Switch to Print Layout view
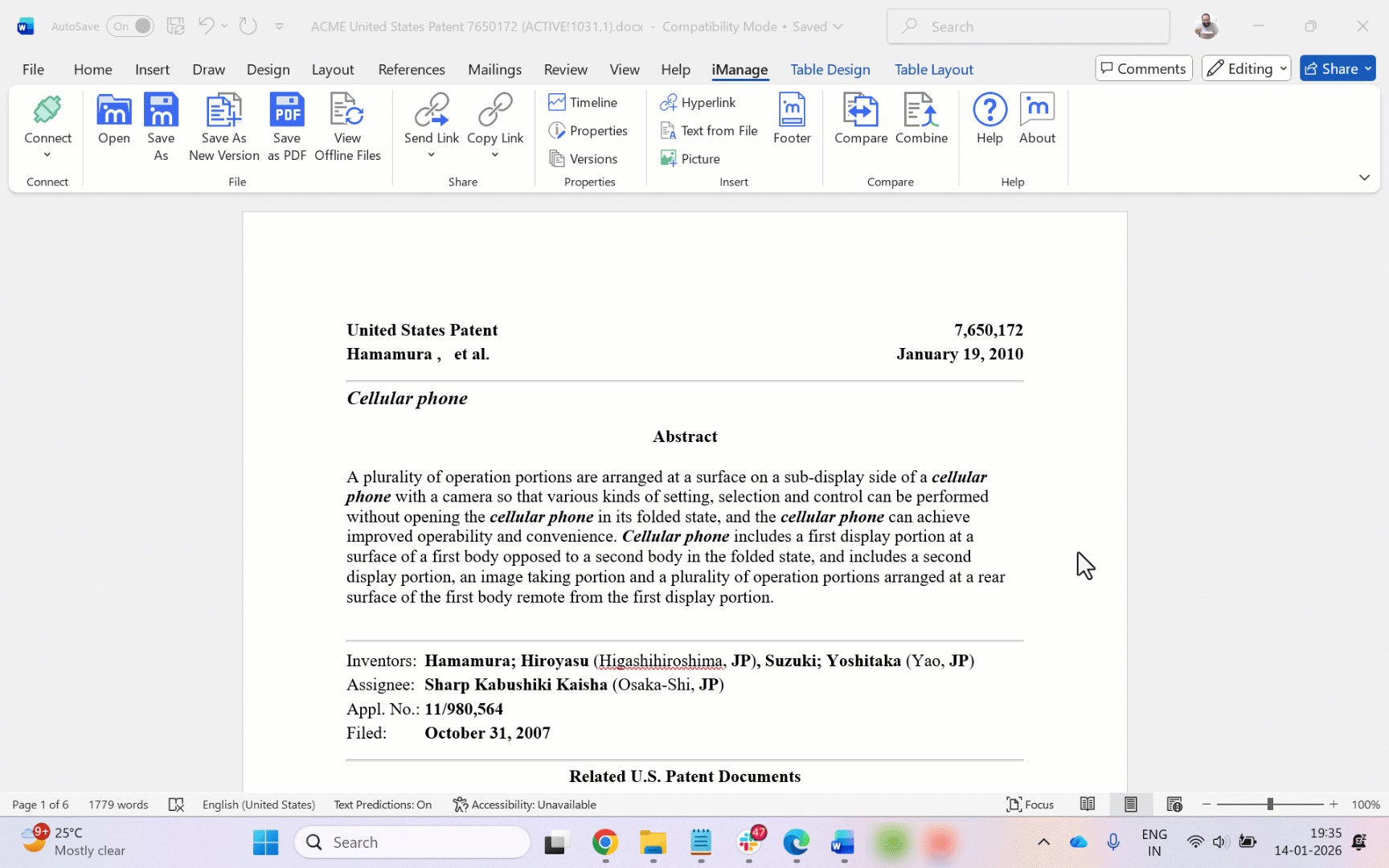1389x868 pixels. [1131, 805]
